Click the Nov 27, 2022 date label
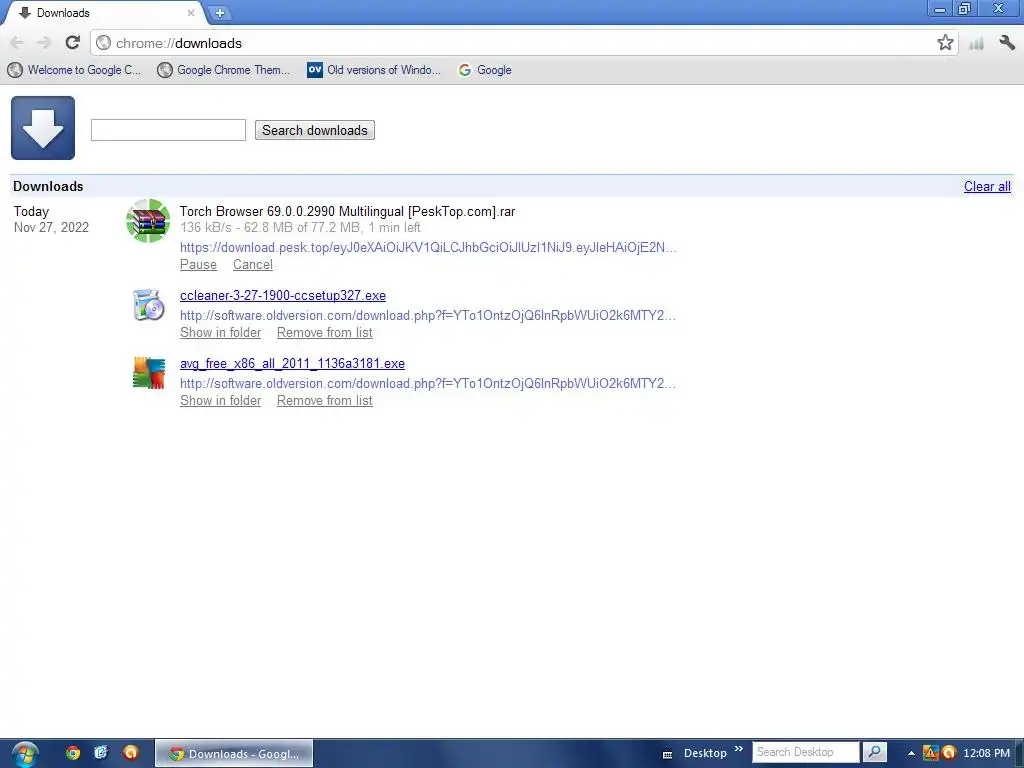 pyautogui.click(x=52, y=227)
